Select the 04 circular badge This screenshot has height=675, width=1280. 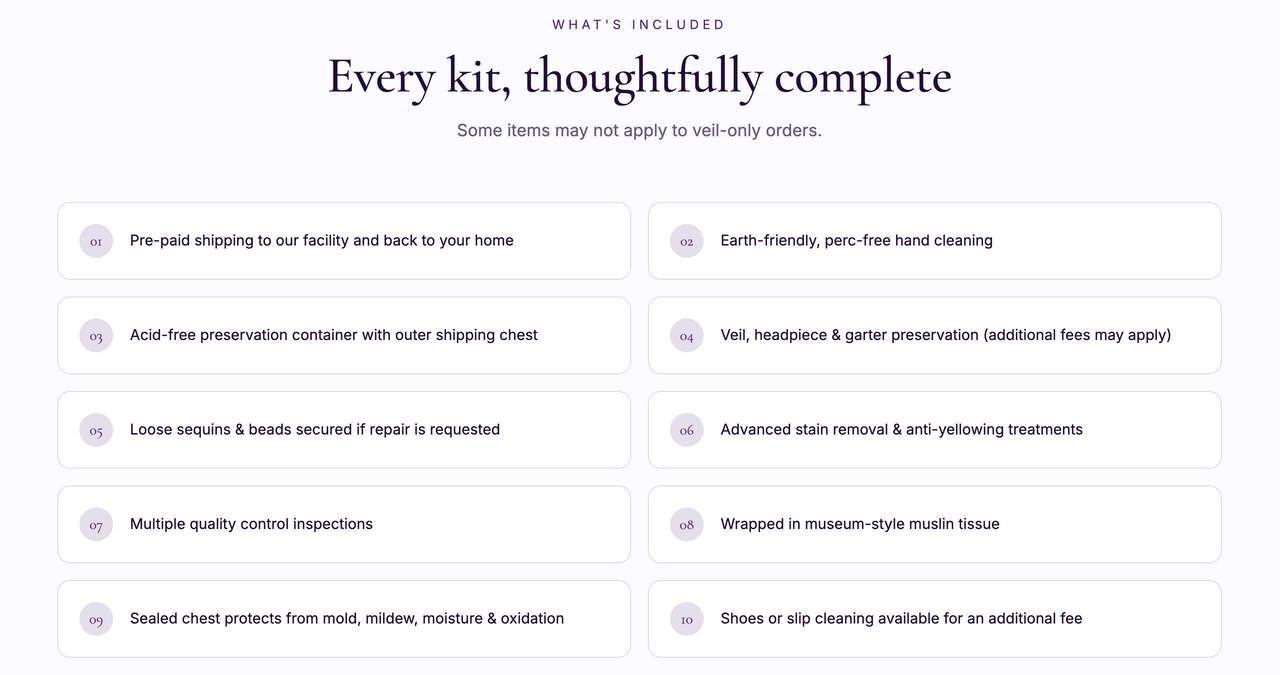click(687, 335)
